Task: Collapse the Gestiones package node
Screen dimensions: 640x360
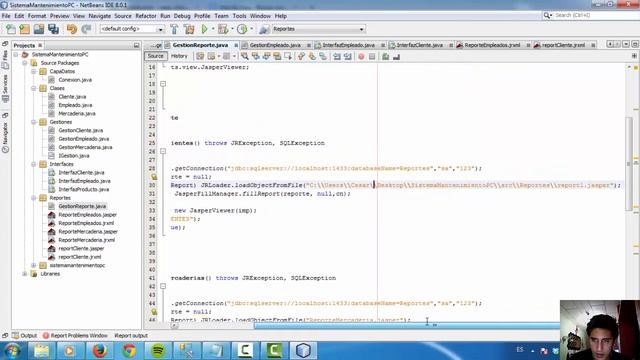Action: click(x=34, y=122)
